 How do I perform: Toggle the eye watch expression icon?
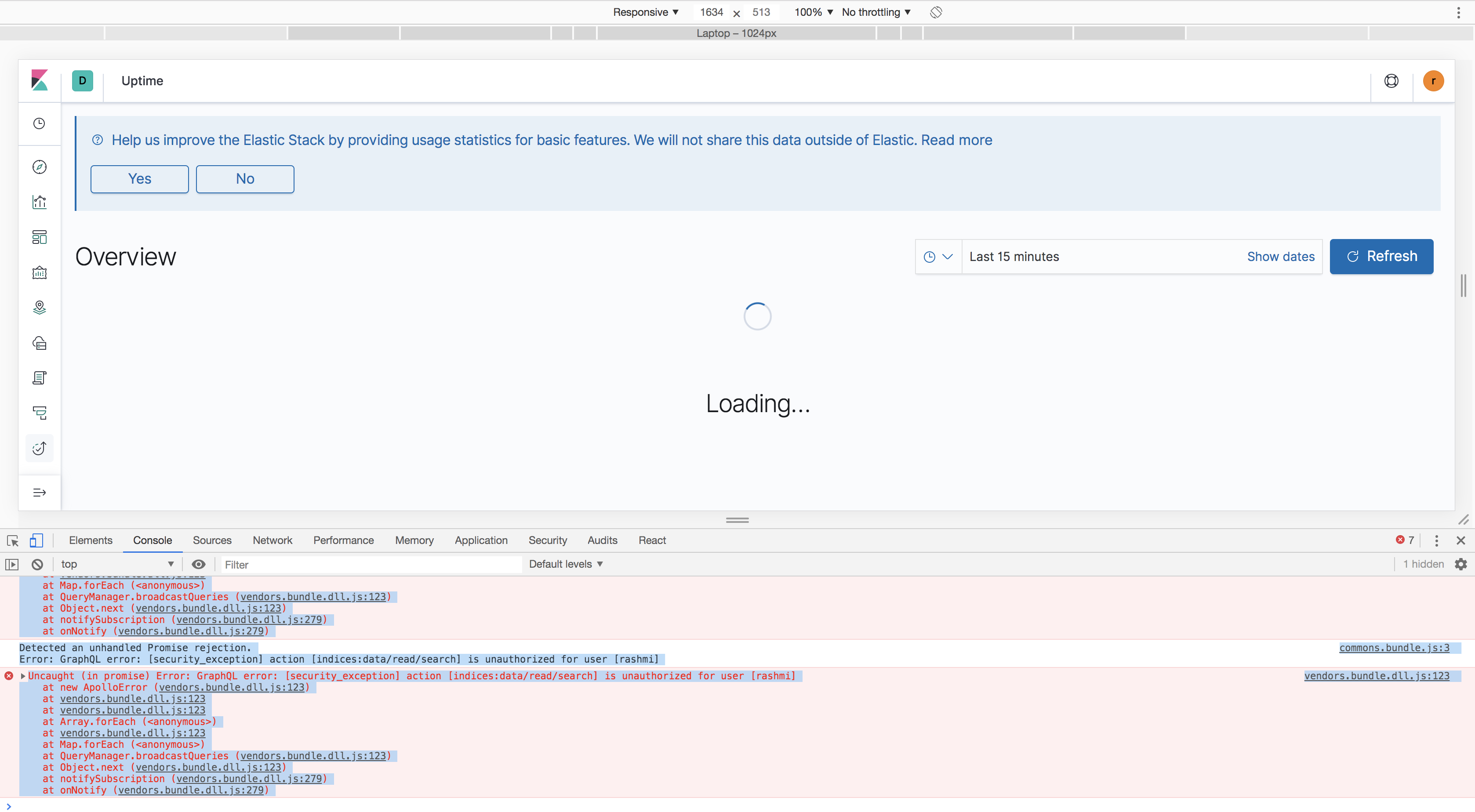pyautogui.click(x=198, y=564)
